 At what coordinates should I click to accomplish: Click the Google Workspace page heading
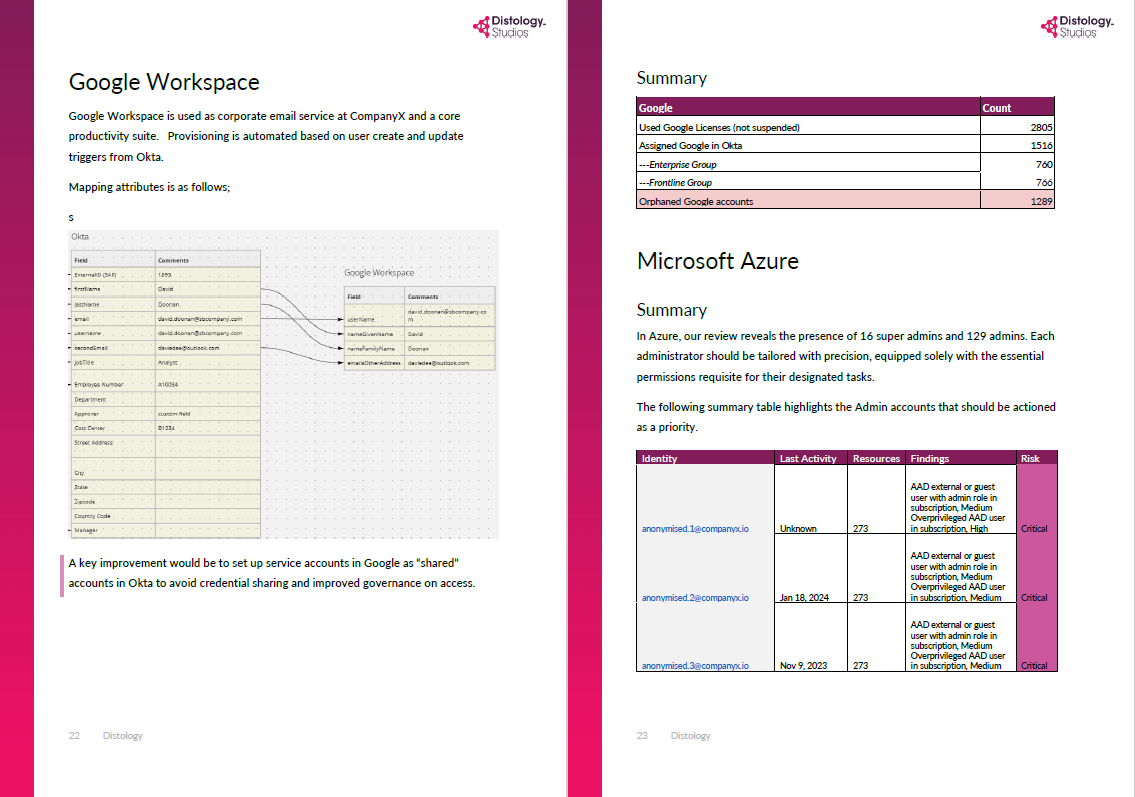[x=164, y=82]
